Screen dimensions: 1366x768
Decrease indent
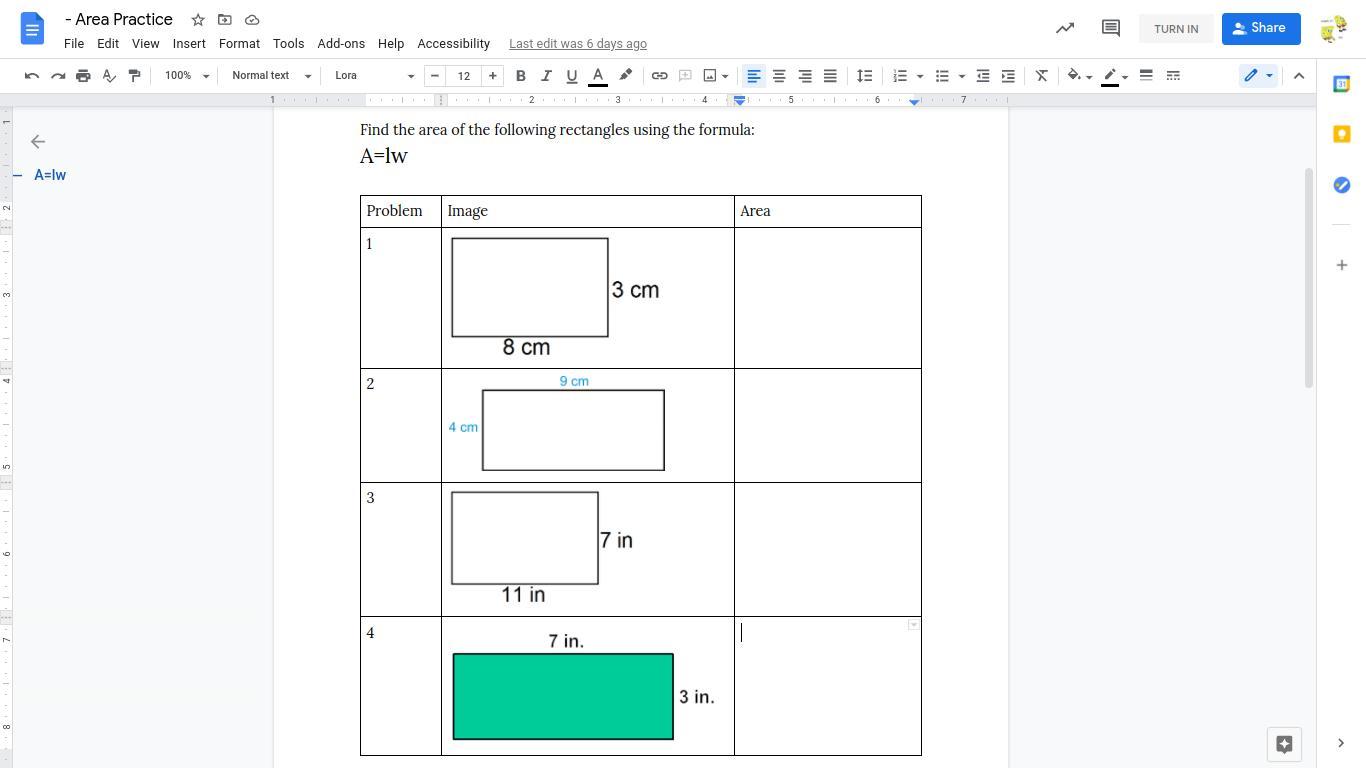983,76
